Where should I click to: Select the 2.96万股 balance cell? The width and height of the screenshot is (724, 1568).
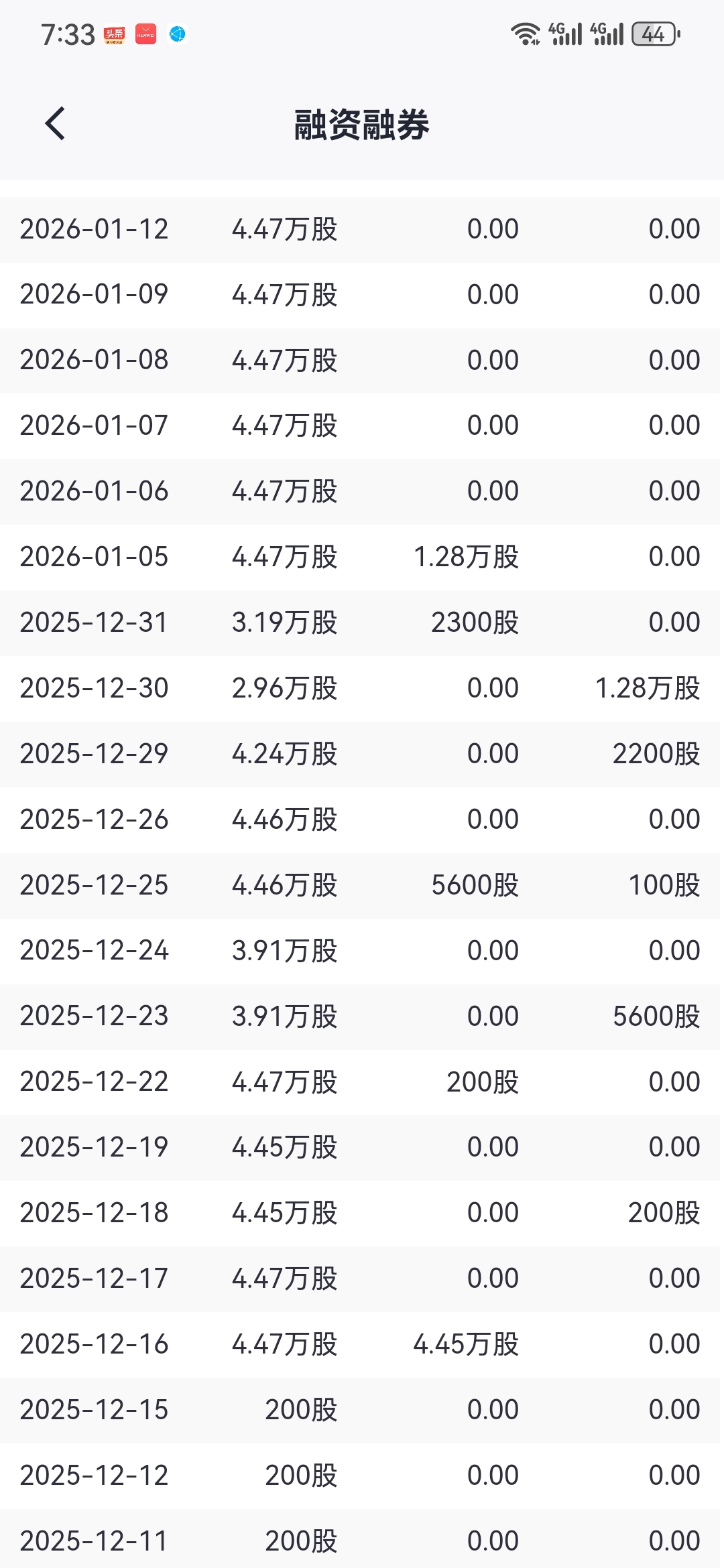[x=284, y=688]
